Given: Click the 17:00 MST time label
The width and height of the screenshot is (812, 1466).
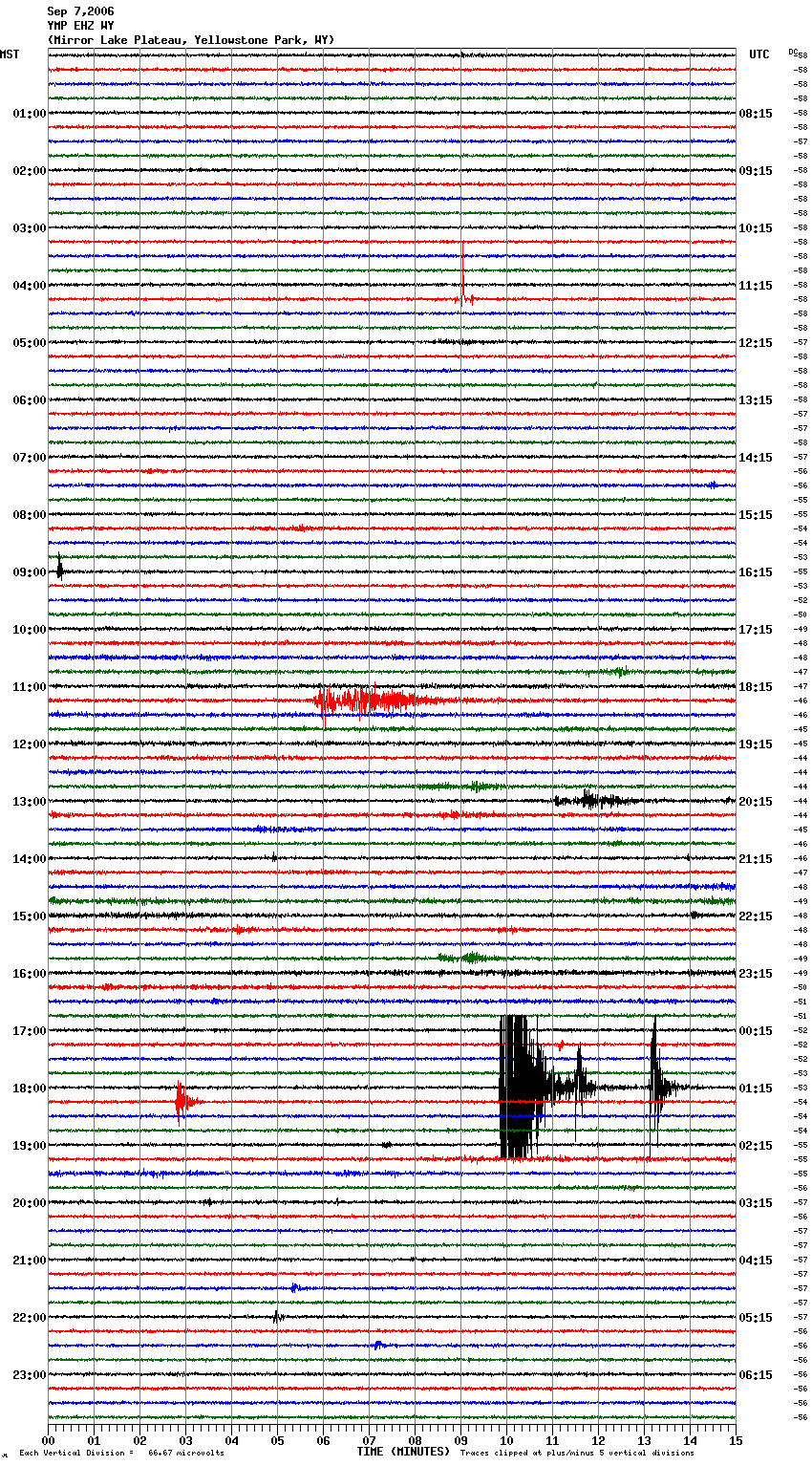Looking at the screenshot, I should (x=29, y=1031).
